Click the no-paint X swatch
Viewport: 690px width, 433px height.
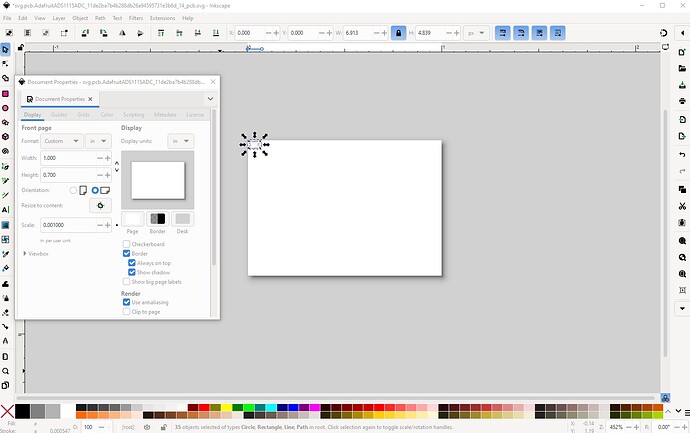point(7,411)
